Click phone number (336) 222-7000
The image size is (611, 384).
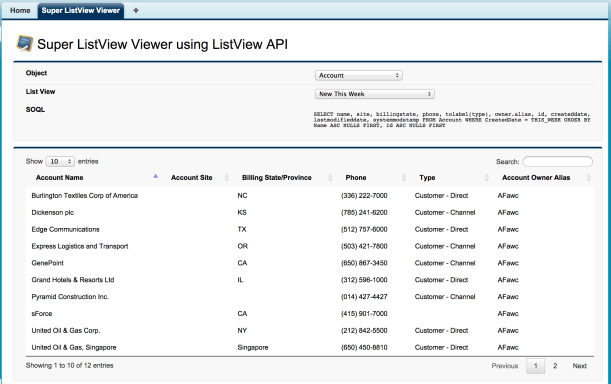364,196
